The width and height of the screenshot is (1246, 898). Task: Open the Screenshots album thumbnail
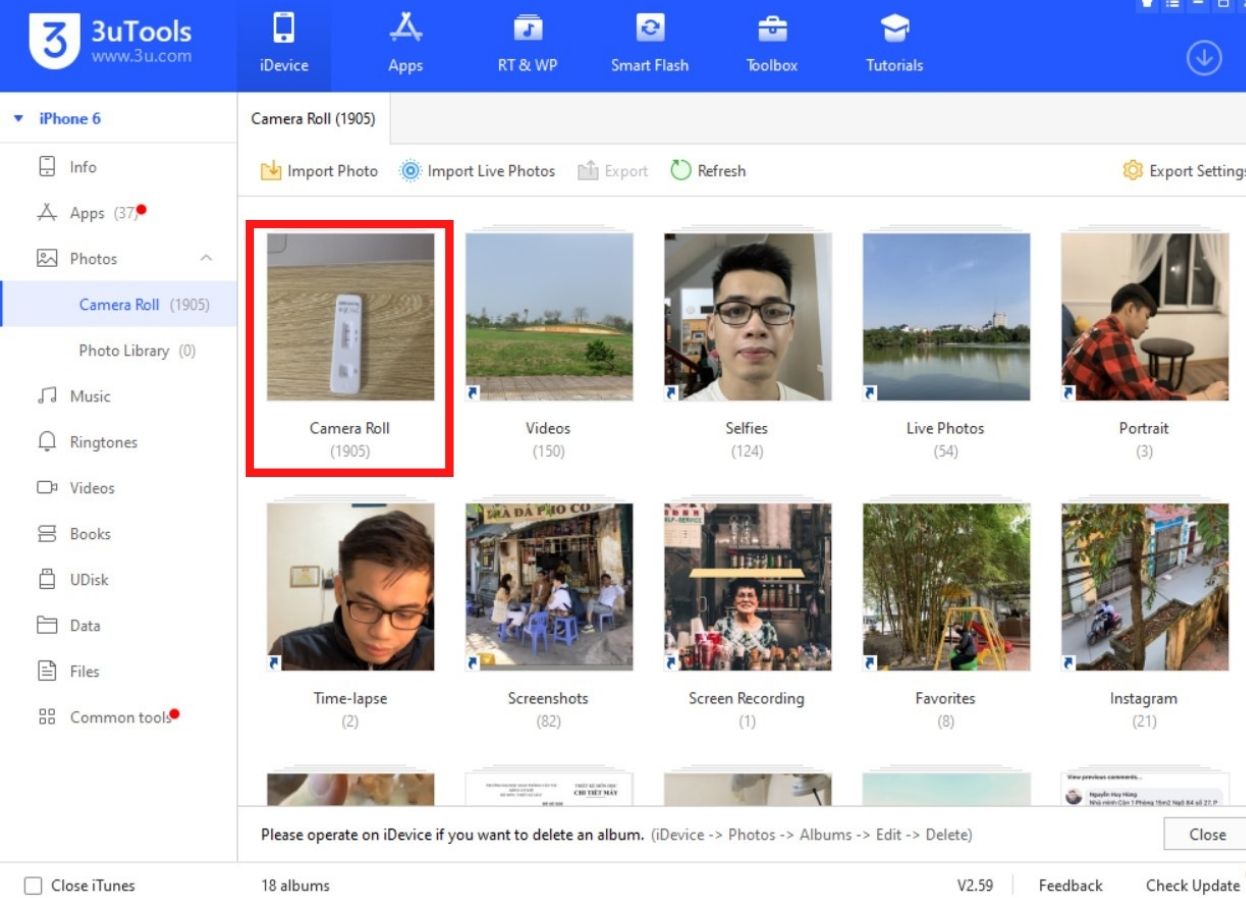[x=549, y=587]
